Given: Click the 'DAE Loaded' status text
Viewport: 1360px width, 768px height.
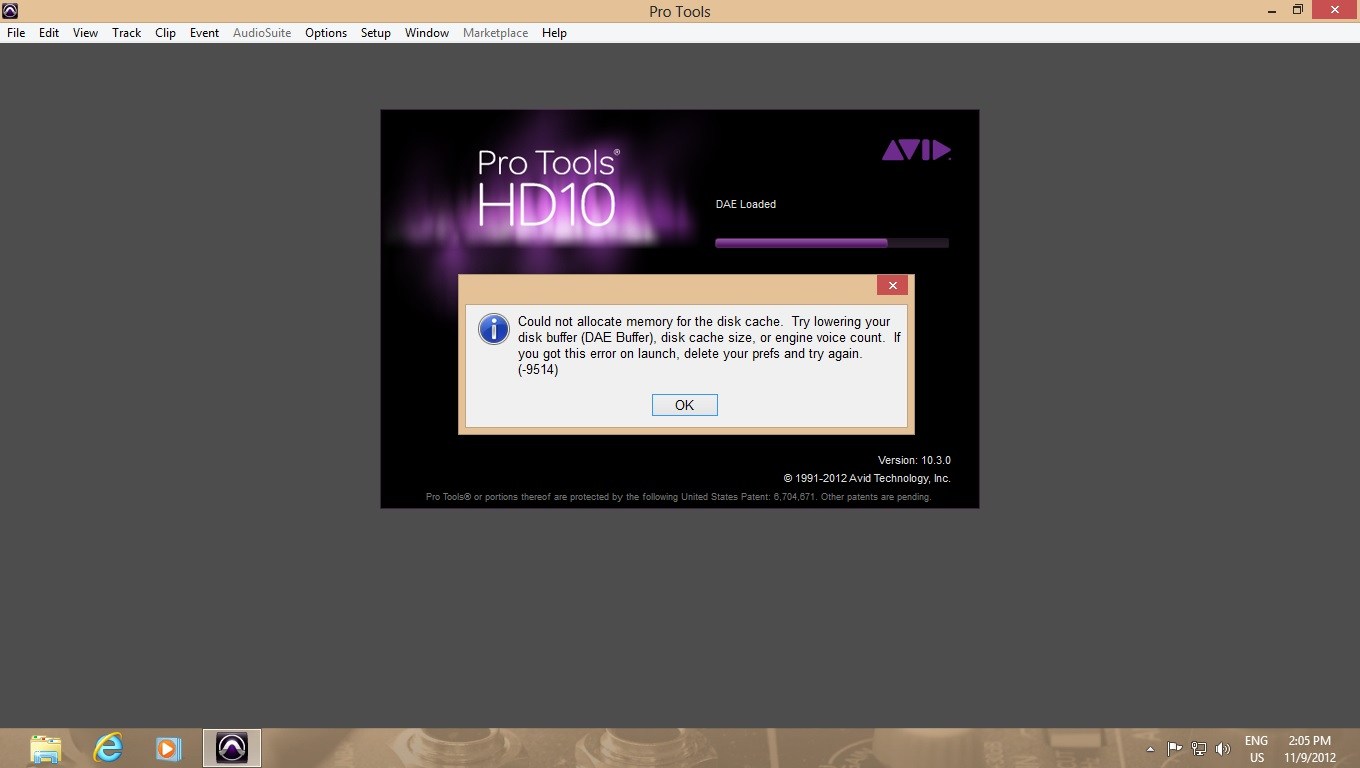Looking at the screenshot, I should [746, 204].
